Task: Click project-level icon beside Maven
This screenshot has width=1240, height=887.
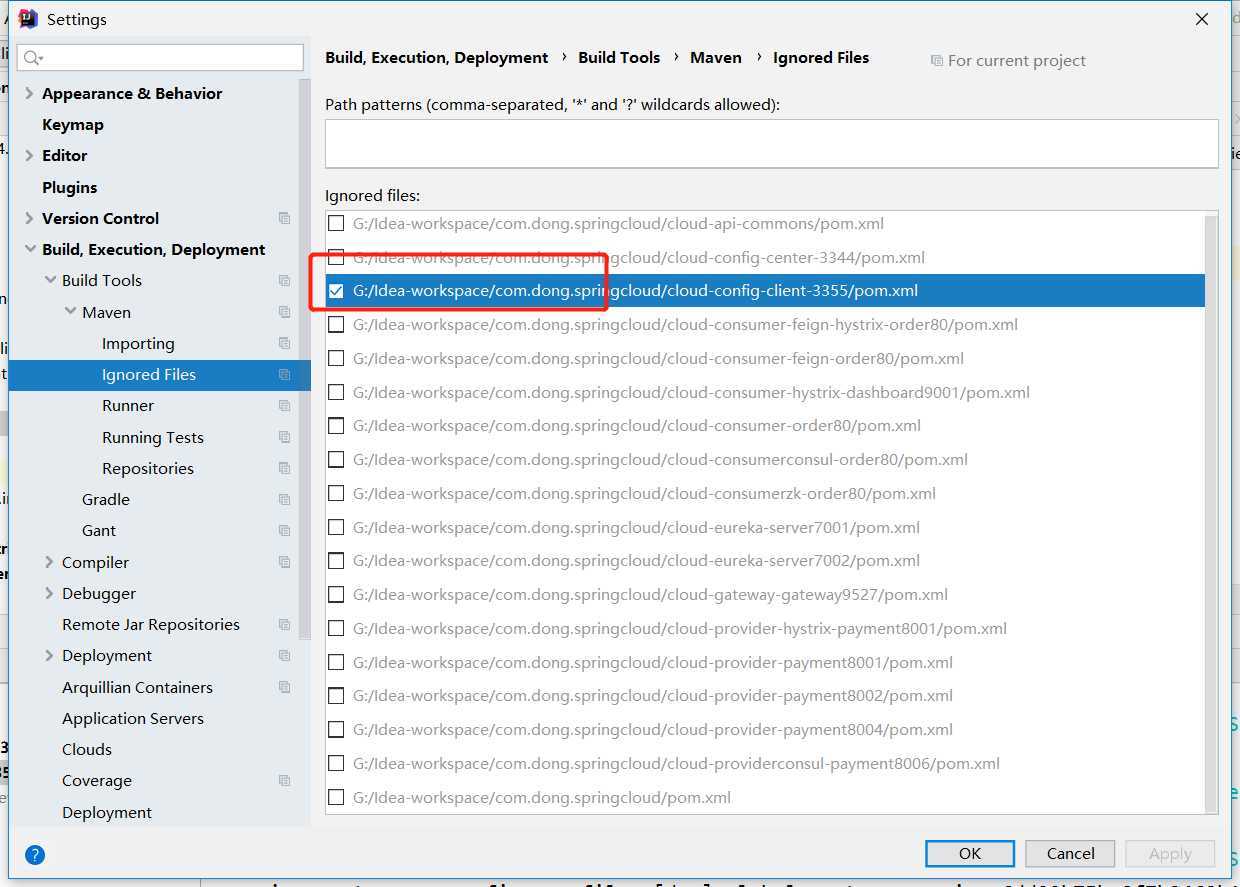Action: 285,312
